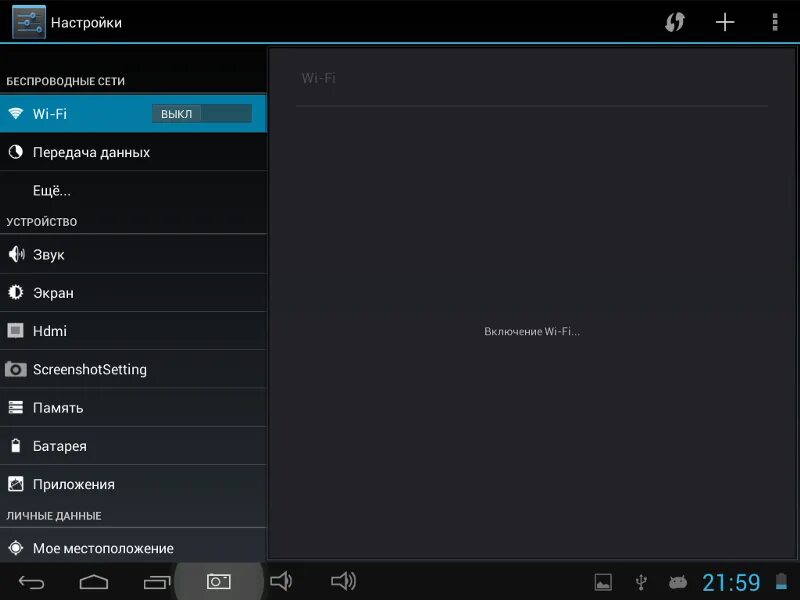Tap the USB connection status icon
This screenshot has width=800, height=600.
(x=641, y=582)
